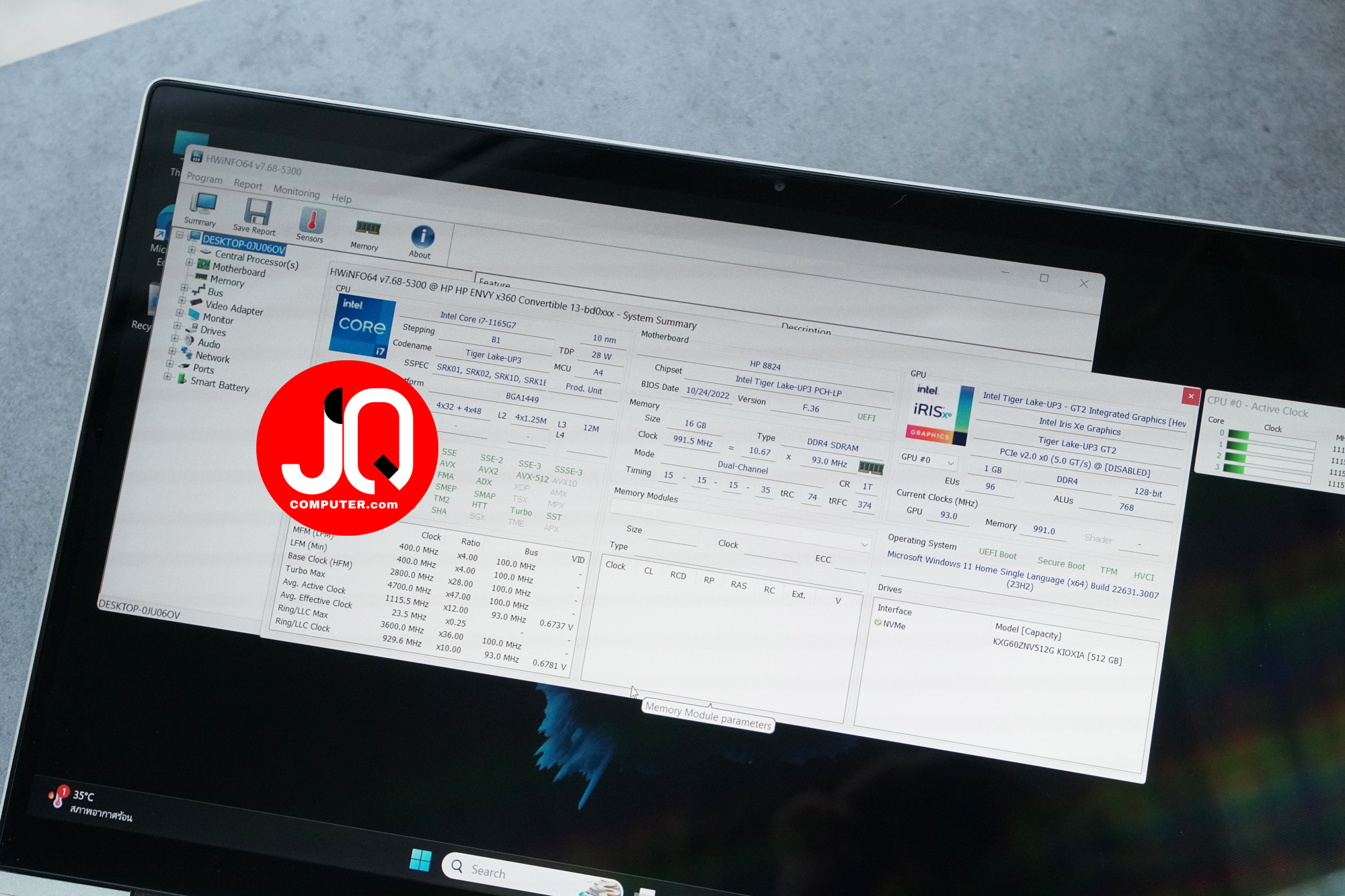The width and height of the screenshot is (1345, 896).
Task: Expand the Audio tree node
Action: 175,338
